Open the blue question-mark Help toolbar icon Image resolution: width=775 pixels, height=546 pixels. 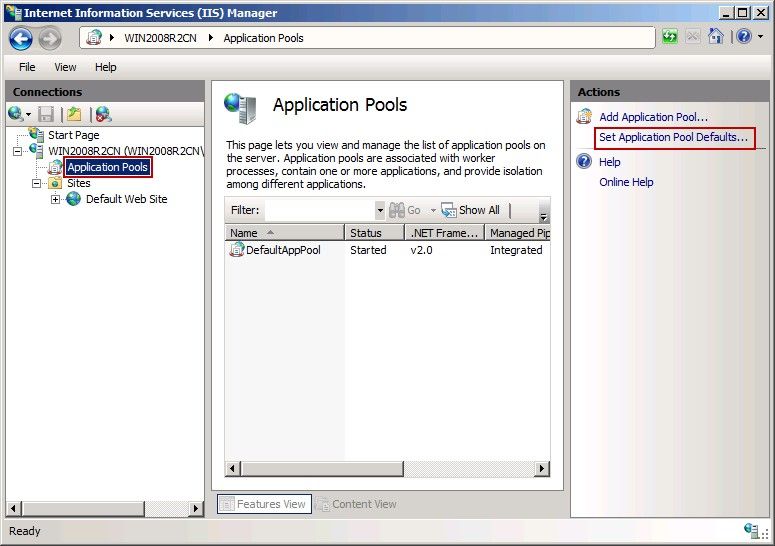(x=744, y=36)
